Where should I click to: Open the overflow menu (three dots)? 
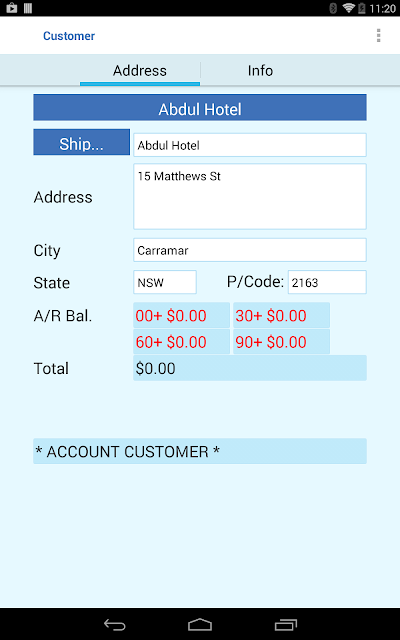(x=378, y=36)
